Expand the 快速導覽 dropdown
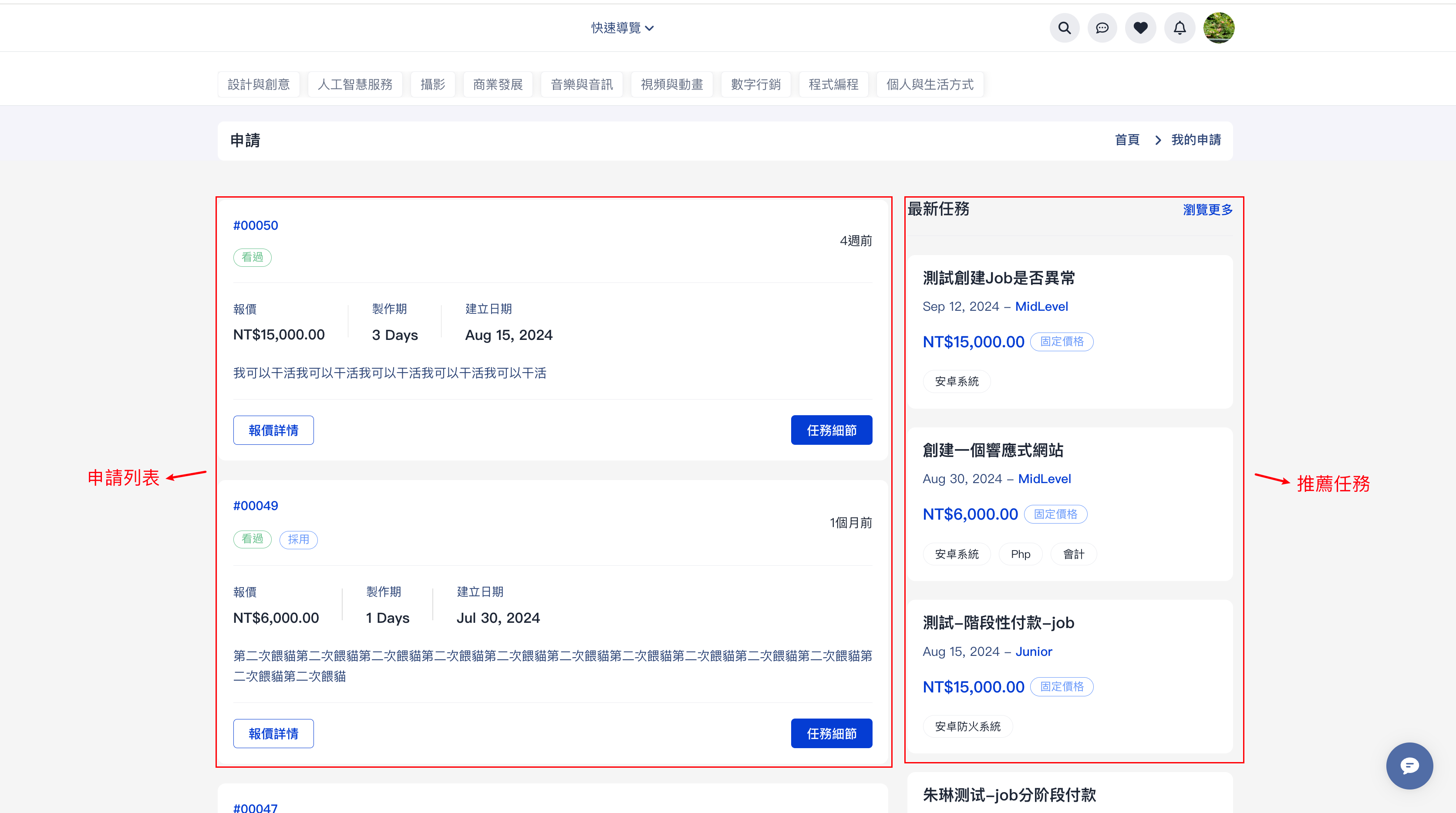This screenshot has height=813, width=1456. click(x=622, y=28)
